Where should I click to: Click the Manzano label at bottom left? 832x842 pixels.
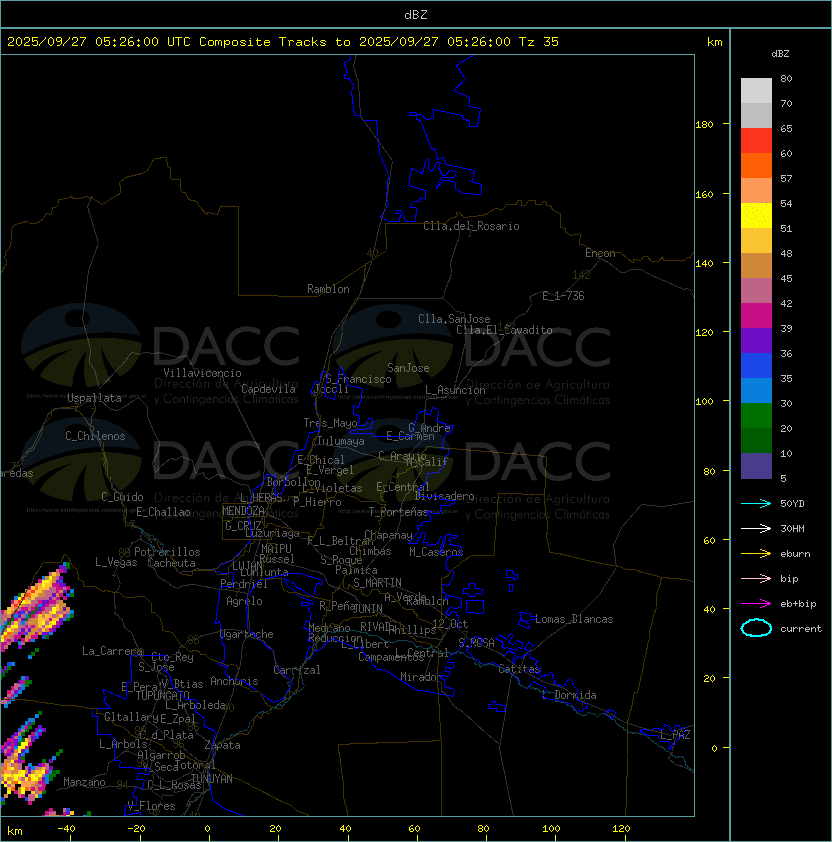point(84,782)
